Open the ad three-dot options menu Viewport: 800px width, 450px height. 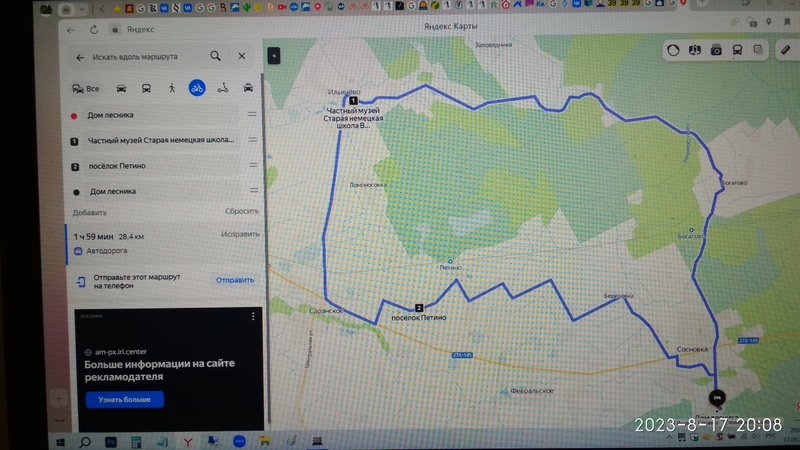point(253,317)
